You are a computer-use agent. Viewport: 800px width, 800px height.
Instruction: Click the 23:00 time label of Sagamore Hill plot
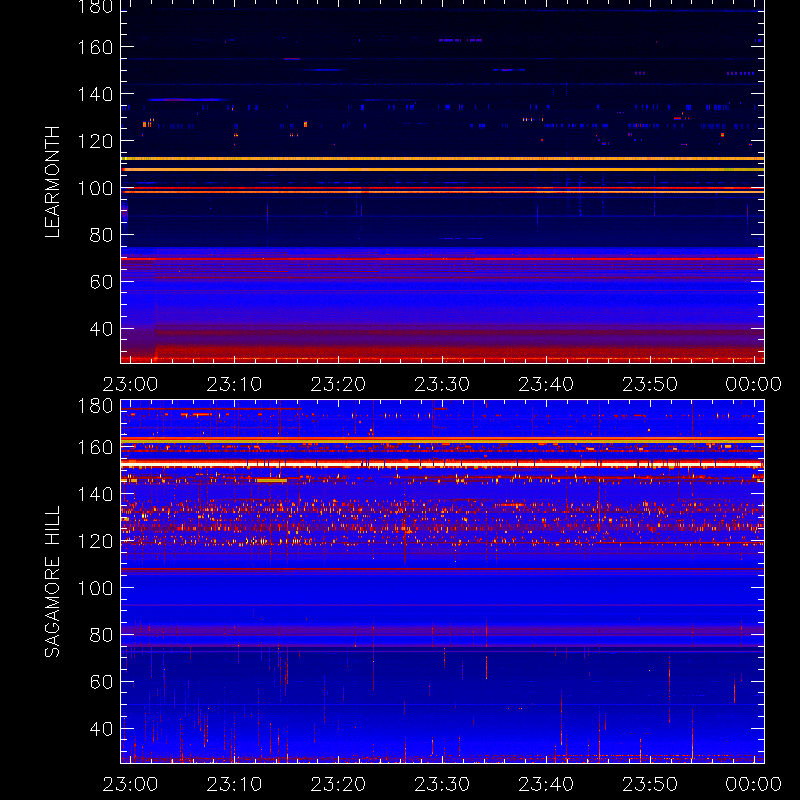[131, 784]
